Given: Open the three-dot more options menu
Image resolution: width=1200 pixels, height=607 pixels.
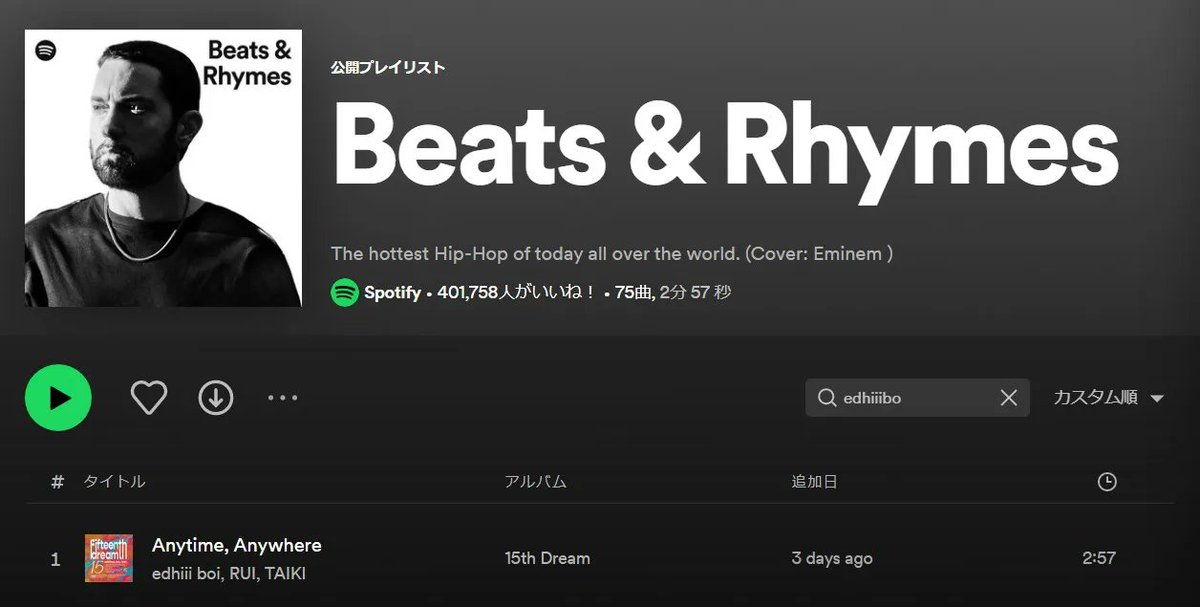Looking at the screenshot, I should pyautogui.click(x=283, y=398).
